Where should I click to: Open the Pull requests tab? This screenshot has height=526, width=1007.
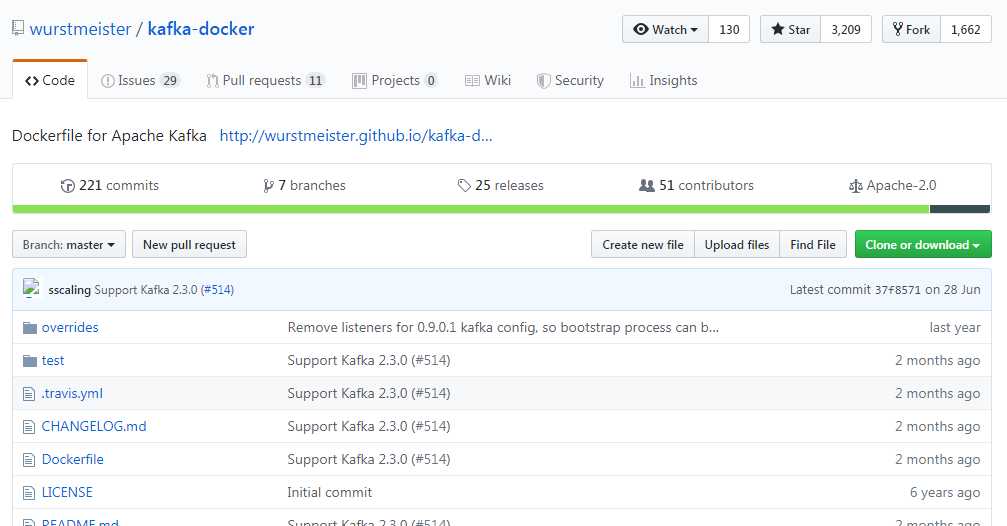point(265,80)
